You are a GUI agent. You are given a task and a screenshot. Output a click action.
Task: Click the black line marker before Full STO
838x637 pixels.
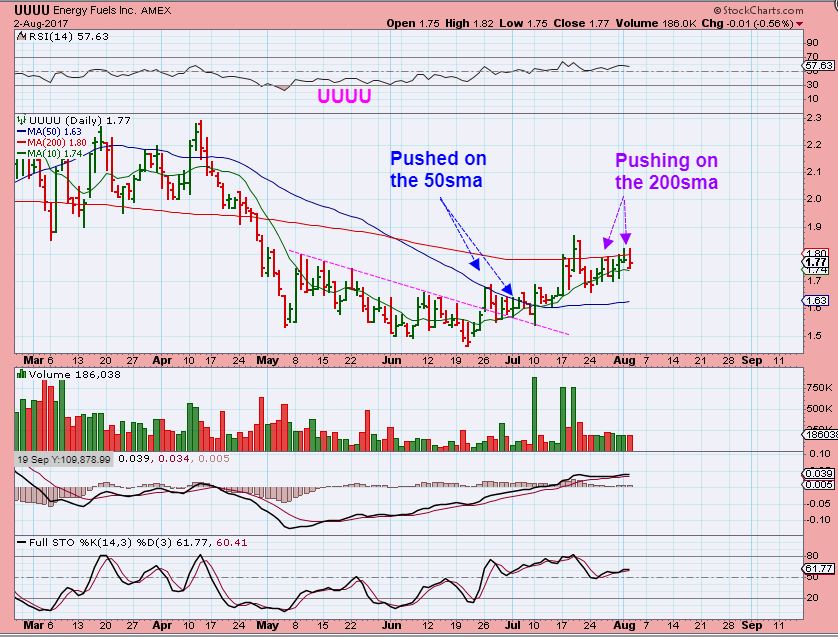[21, 542]
